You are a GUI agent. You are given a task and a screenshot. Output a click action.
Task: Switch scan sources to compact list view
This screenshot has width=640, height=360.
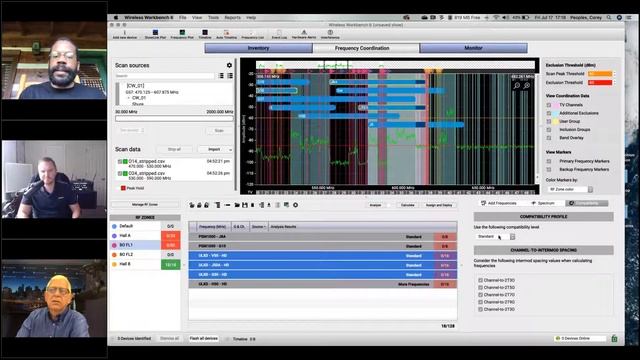tap(221, 76)
